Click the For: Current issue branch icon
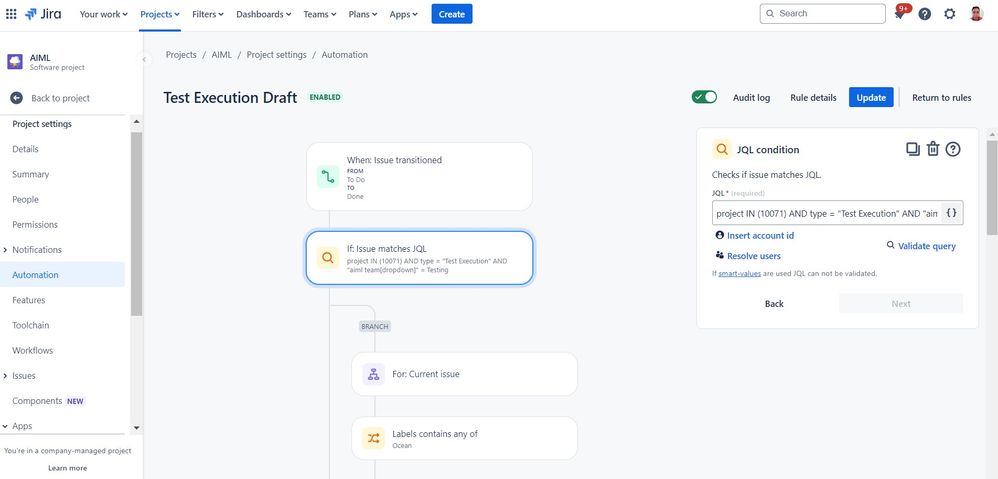The height and width of the screenshot is (479, 998). (373, 374)
